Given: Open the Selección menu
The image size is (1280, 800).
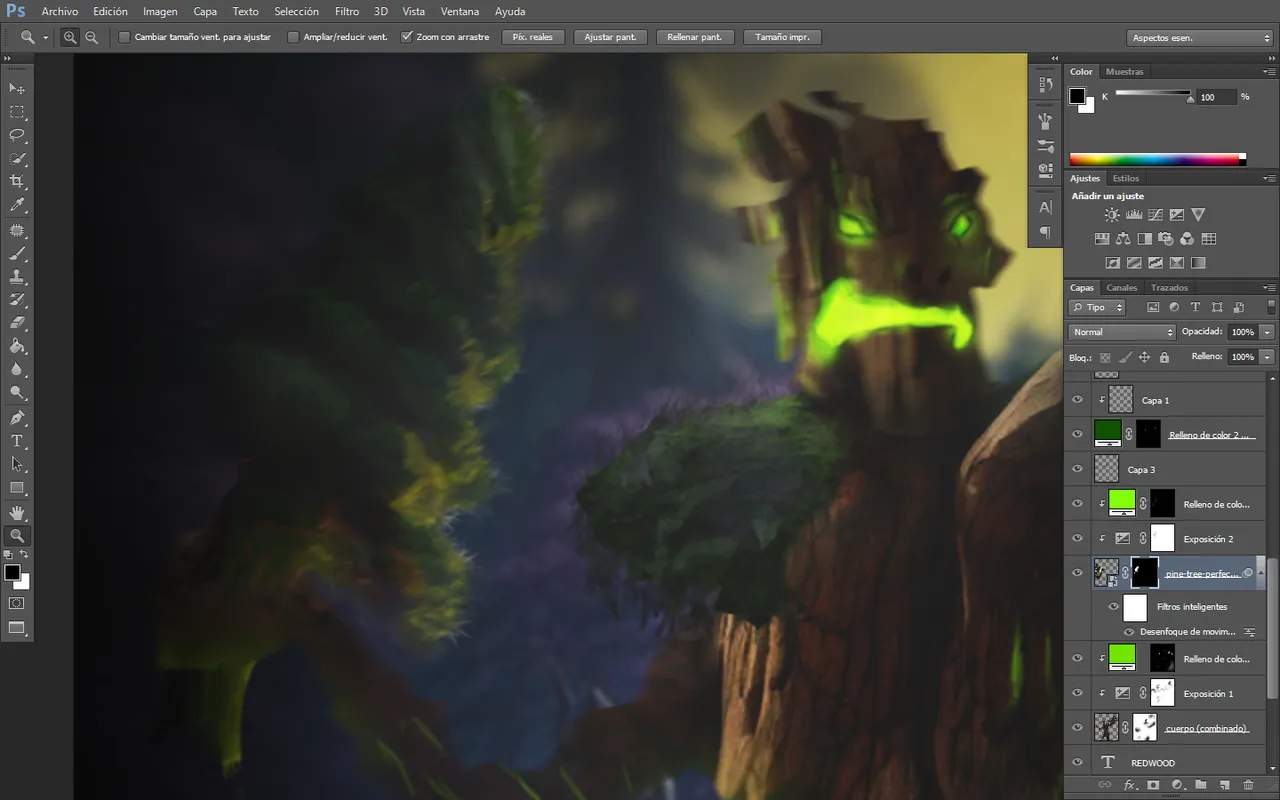Looking at the screenshot, I should (296, 12).
